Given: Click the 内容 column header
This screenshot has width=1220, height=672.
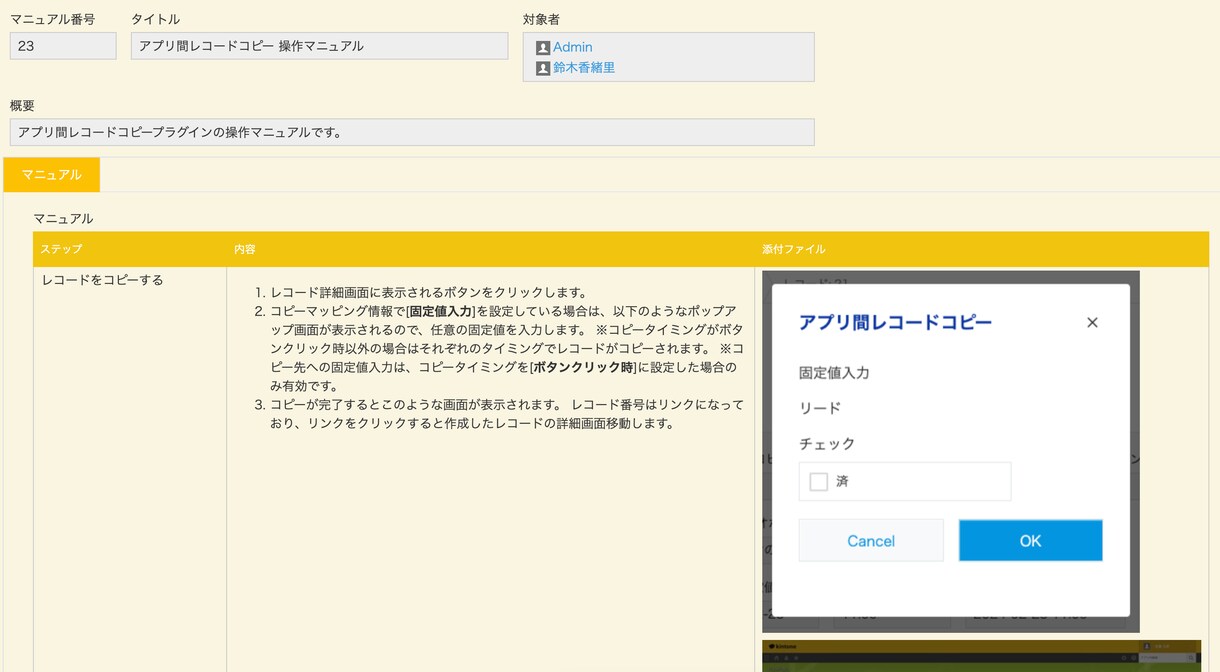Looking at the screenshot, I should [x=490, y=249].
